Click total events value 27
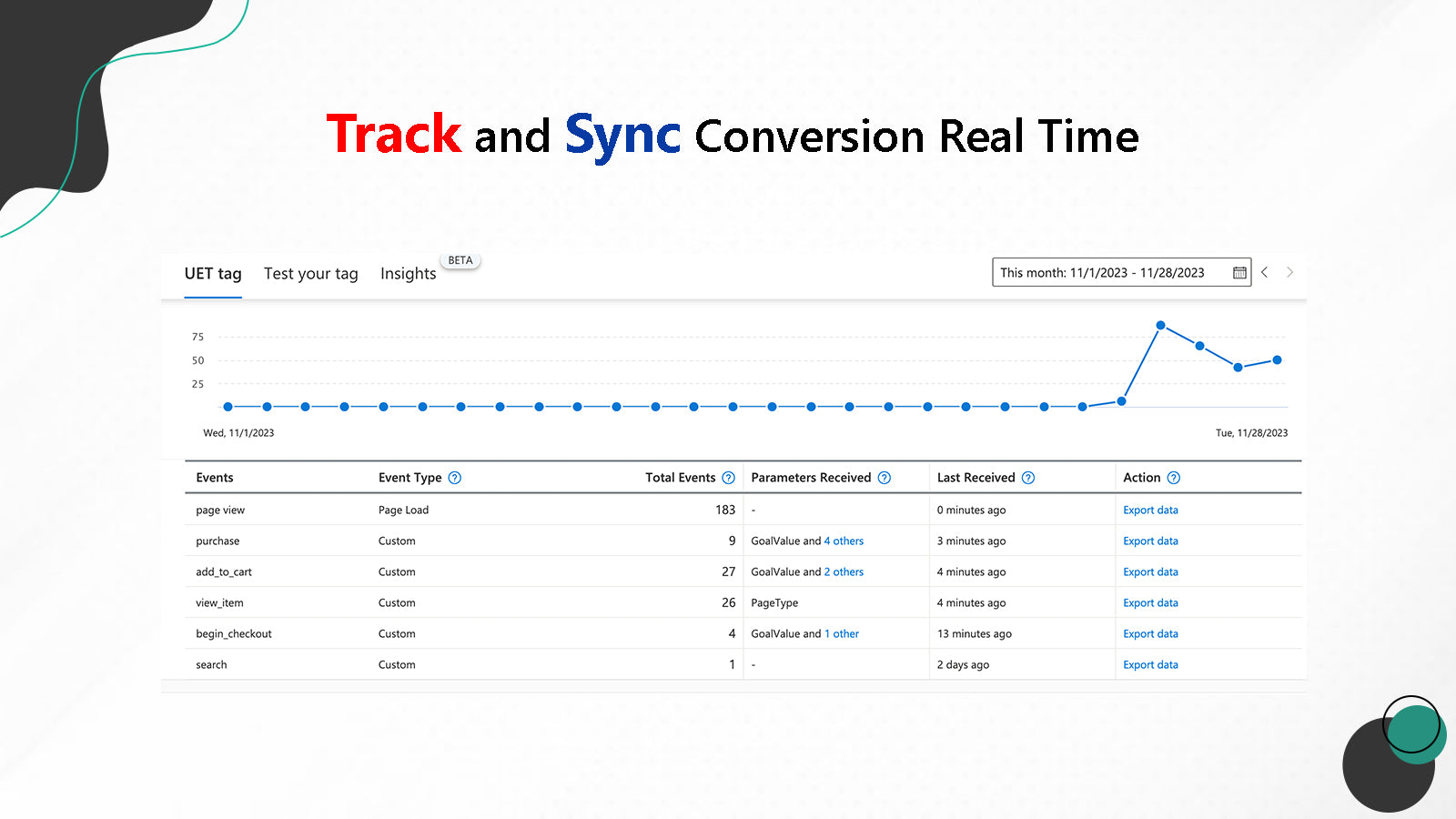Screen dimensions: 1456x819 click(x=728, y=572)
